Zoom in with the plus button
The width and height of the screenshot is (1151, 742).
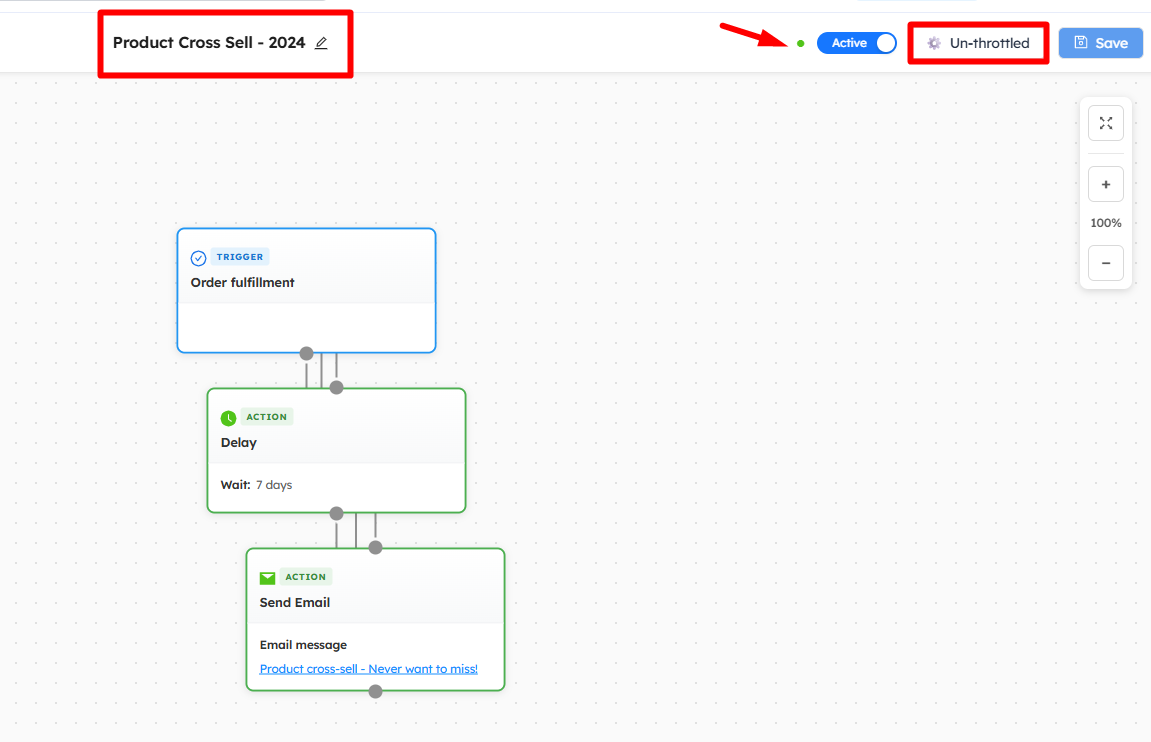point(1106,185)
